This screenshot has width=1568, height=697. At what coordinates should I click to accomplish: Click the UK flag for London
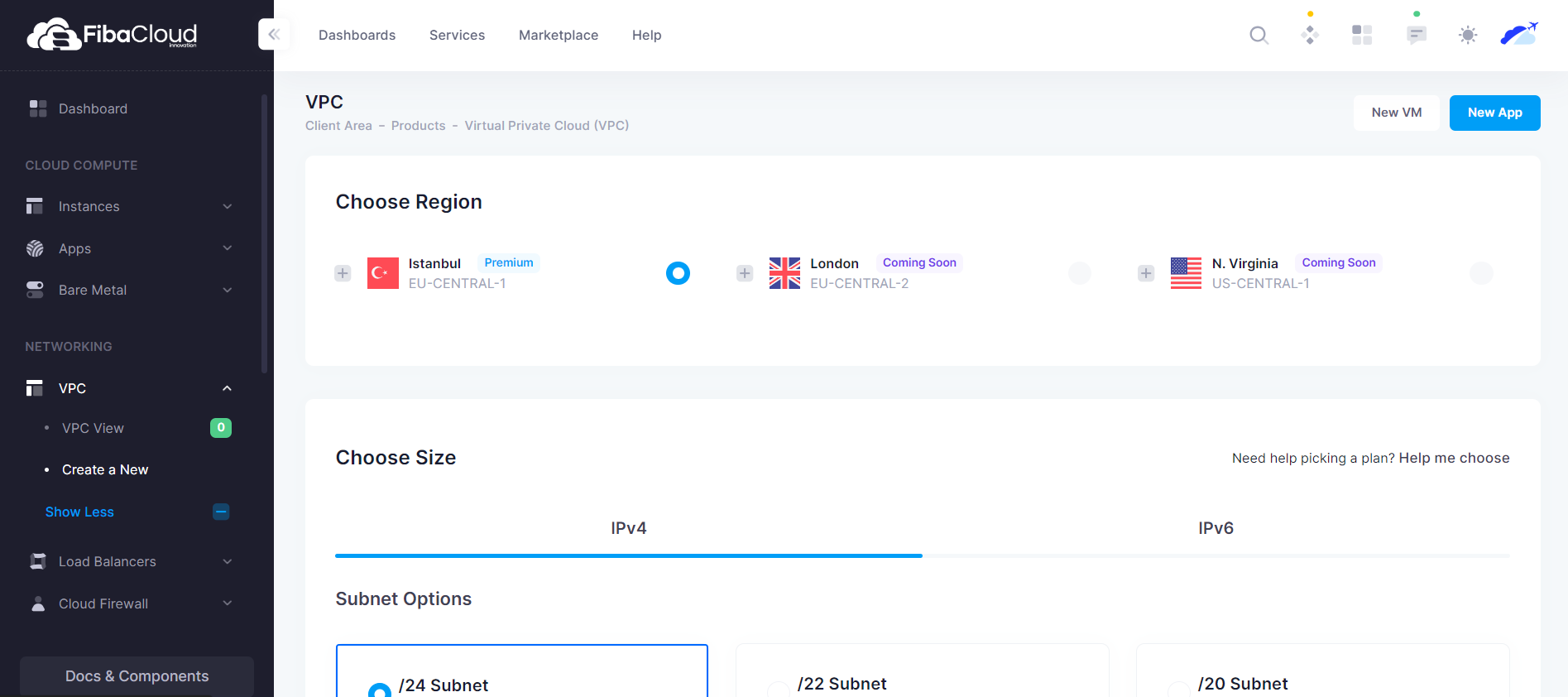coord(784,273)
